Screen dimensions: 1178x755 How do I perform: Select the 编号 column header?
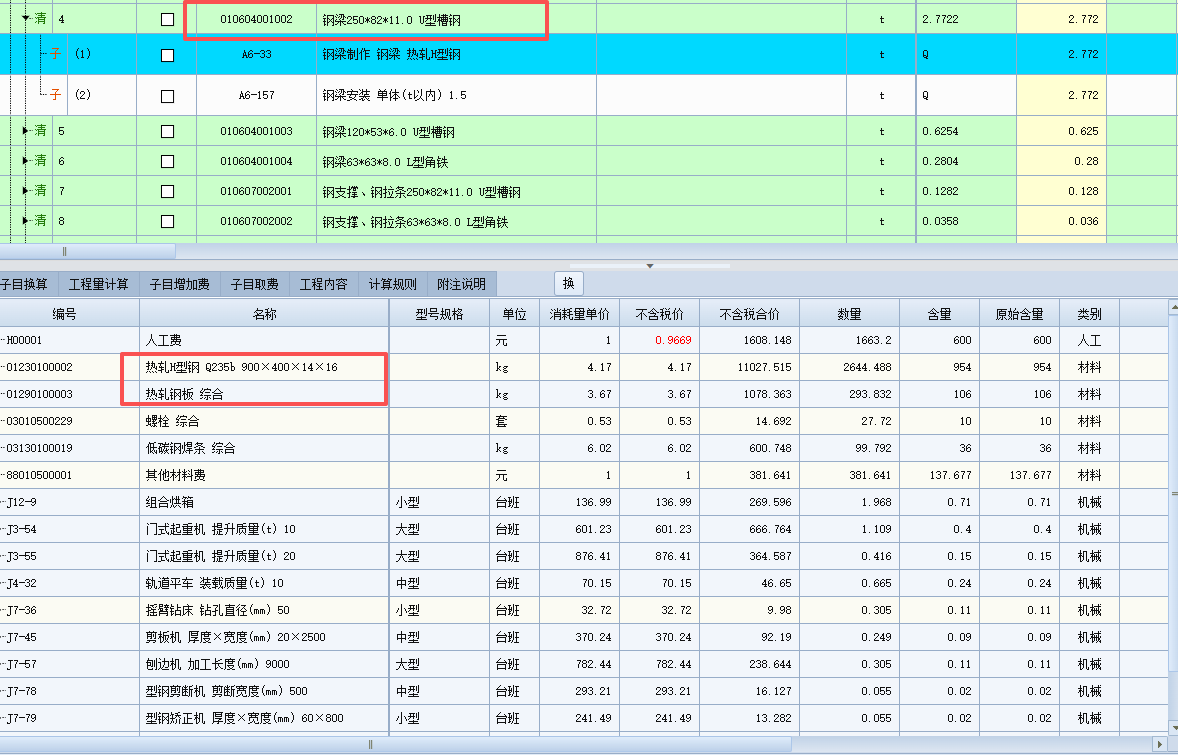coord(64,314)
